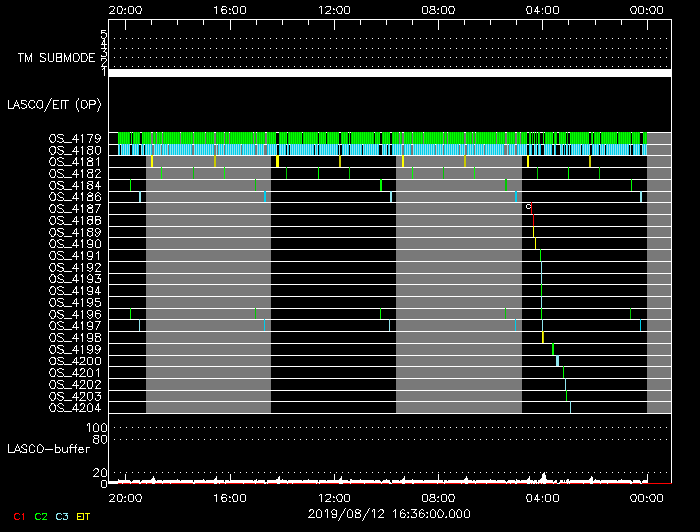The image size is (700, 532).
Task: Click the 2019/08/12 16:36:00.000 timestamp
Action: pos(388,512)
